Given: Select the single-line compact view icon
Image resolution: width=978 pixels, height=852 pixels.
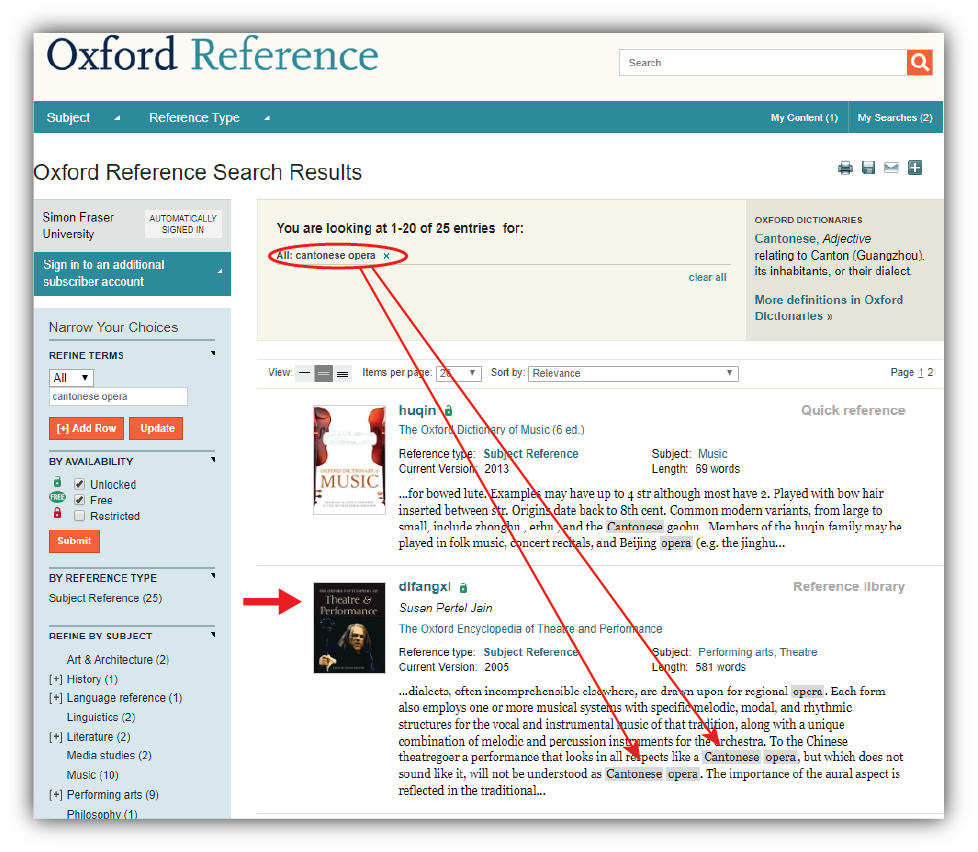Looking at the screenshot, I should [304, 373].
